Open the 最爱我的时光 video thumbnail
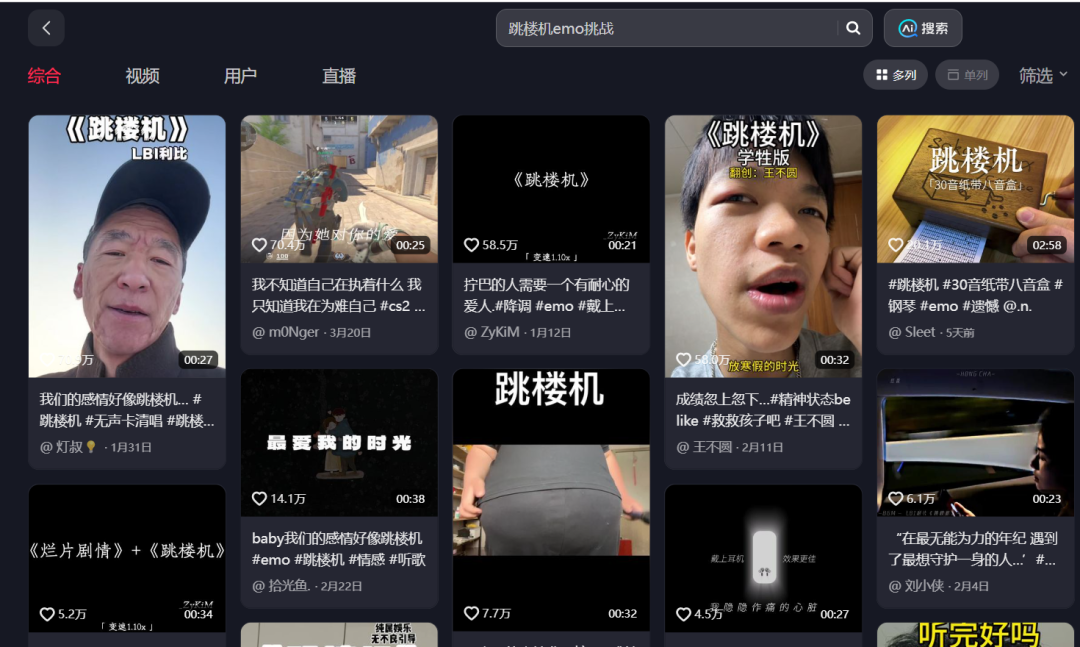 339,442
